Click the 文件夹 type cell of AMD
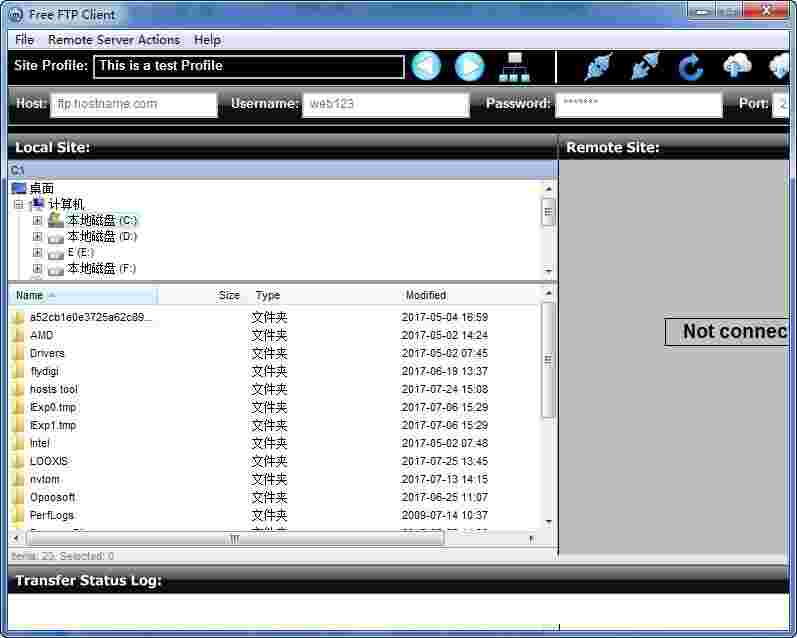Screen dimensions: 797x638 [269, 336]
